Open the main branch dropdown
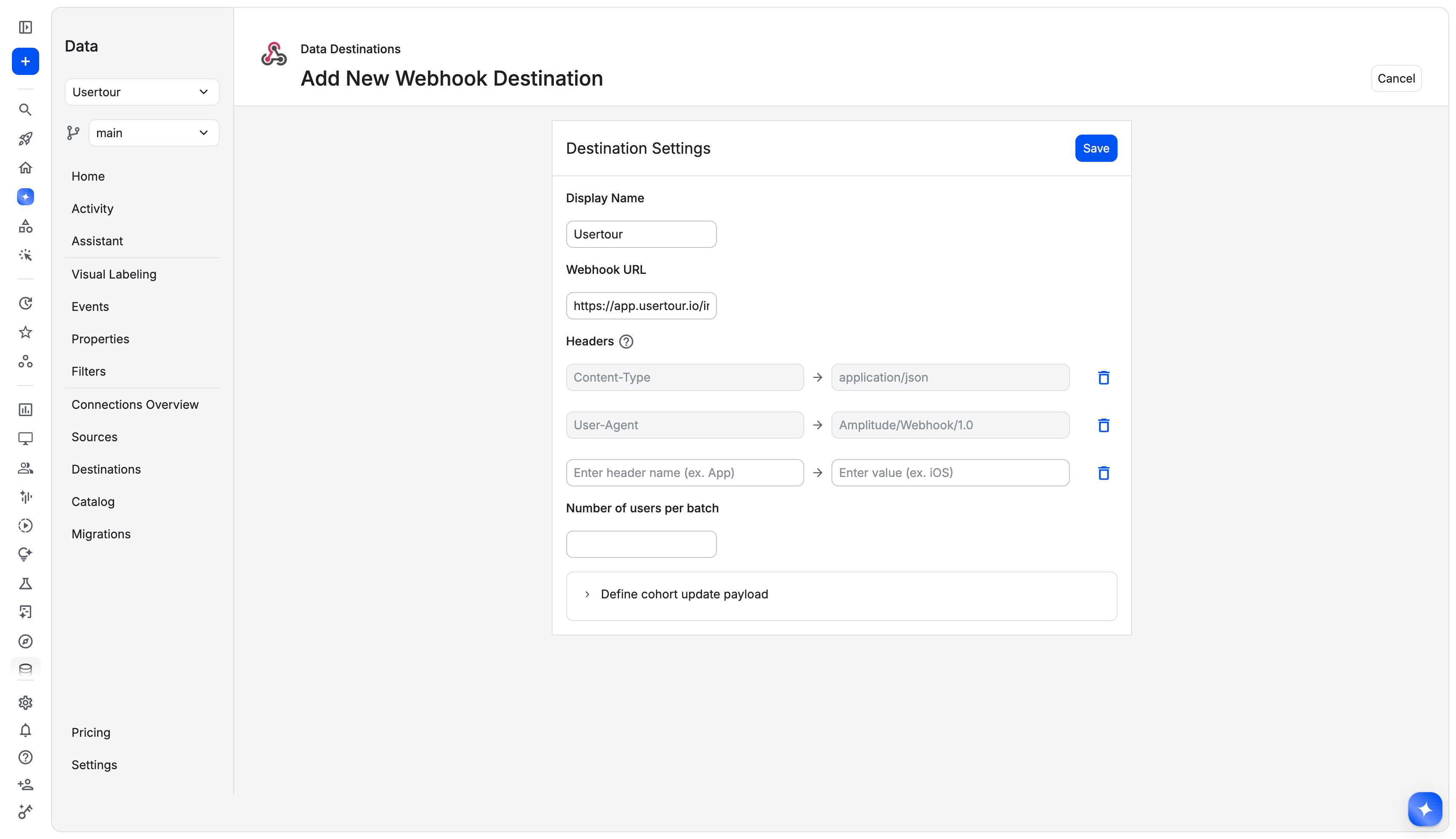The image size is (1456, 839). click(154, 133)
